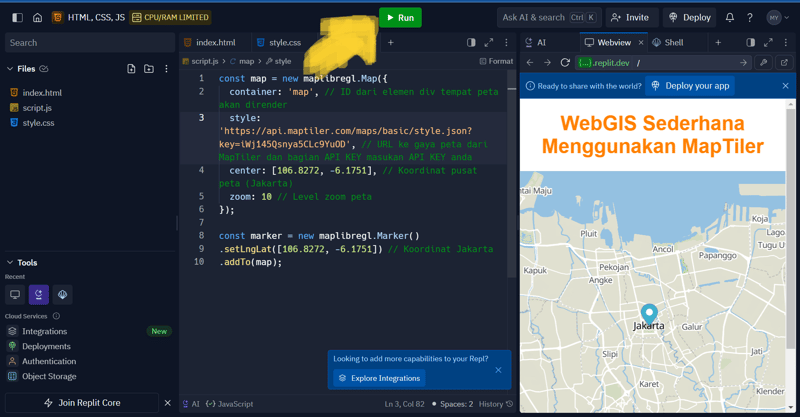Open AI from editor status bar
The height and width of the screenshot is (417, 800).
coord(191,404)
